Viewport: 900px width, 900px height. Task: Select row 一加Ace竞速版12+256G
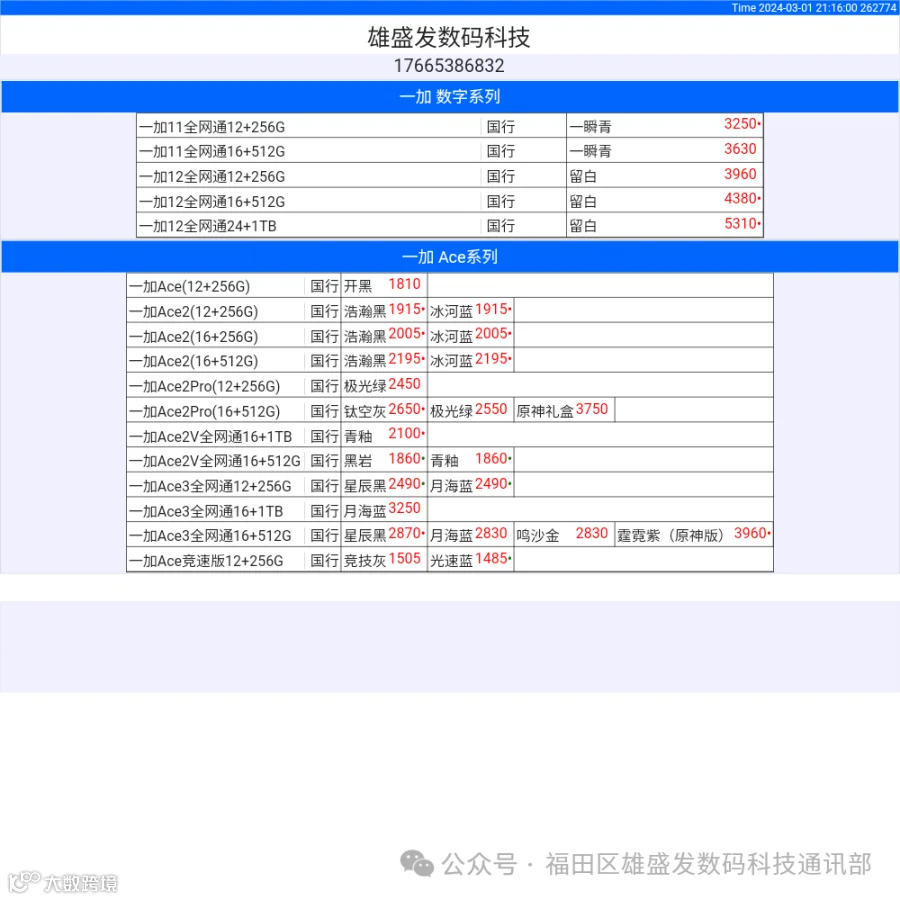pyautogui.click(x=449, y=560)
